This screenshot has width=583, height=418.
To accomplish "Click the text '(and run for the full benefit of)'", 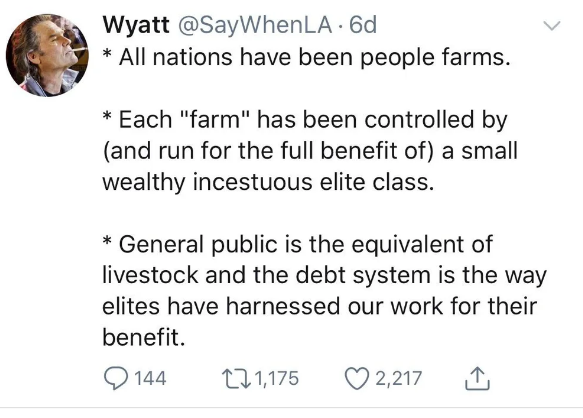I will pos(268,151).
